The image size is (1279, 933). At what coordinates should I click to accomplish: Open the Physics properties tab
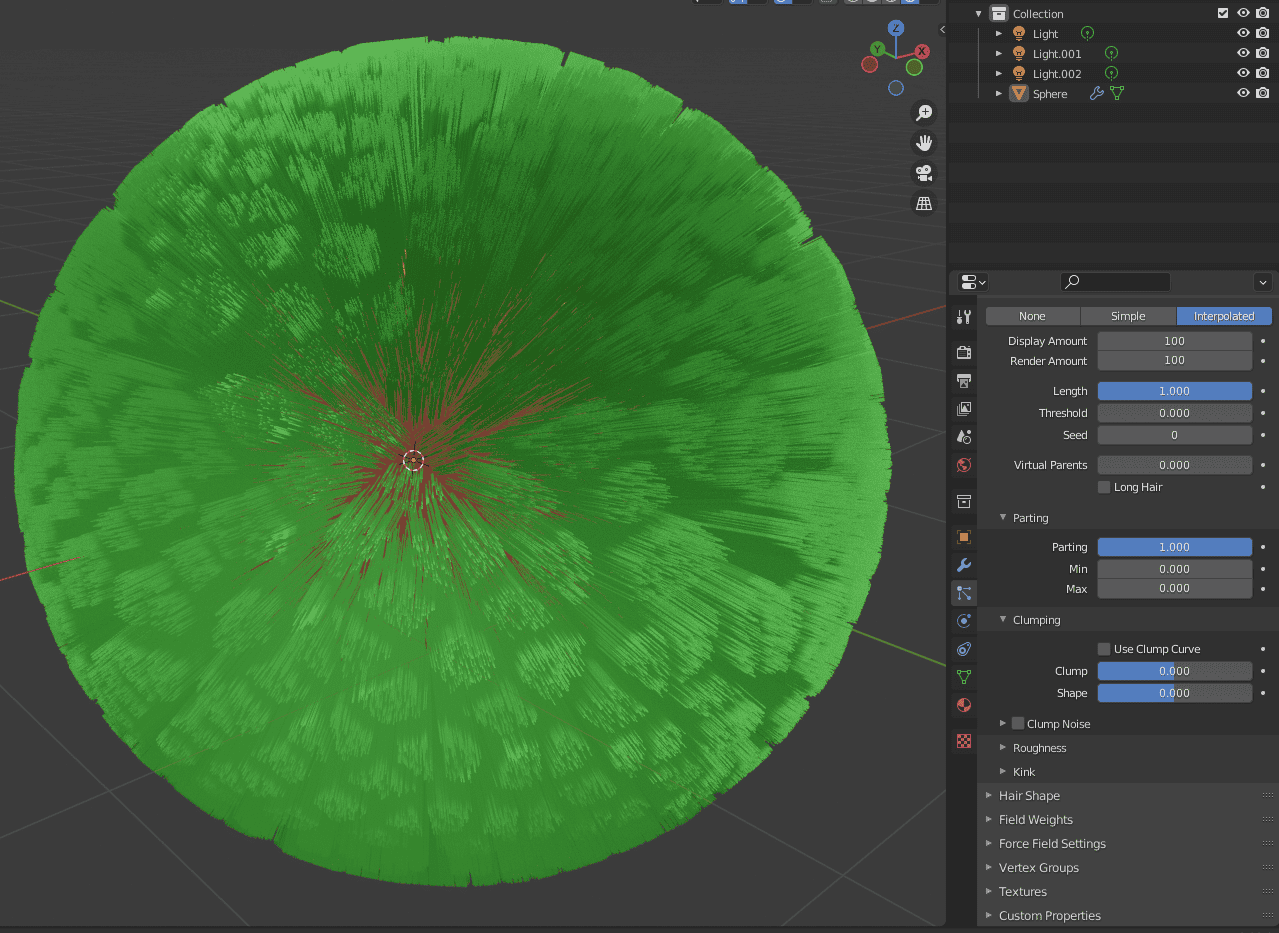(x=963, y=621)
